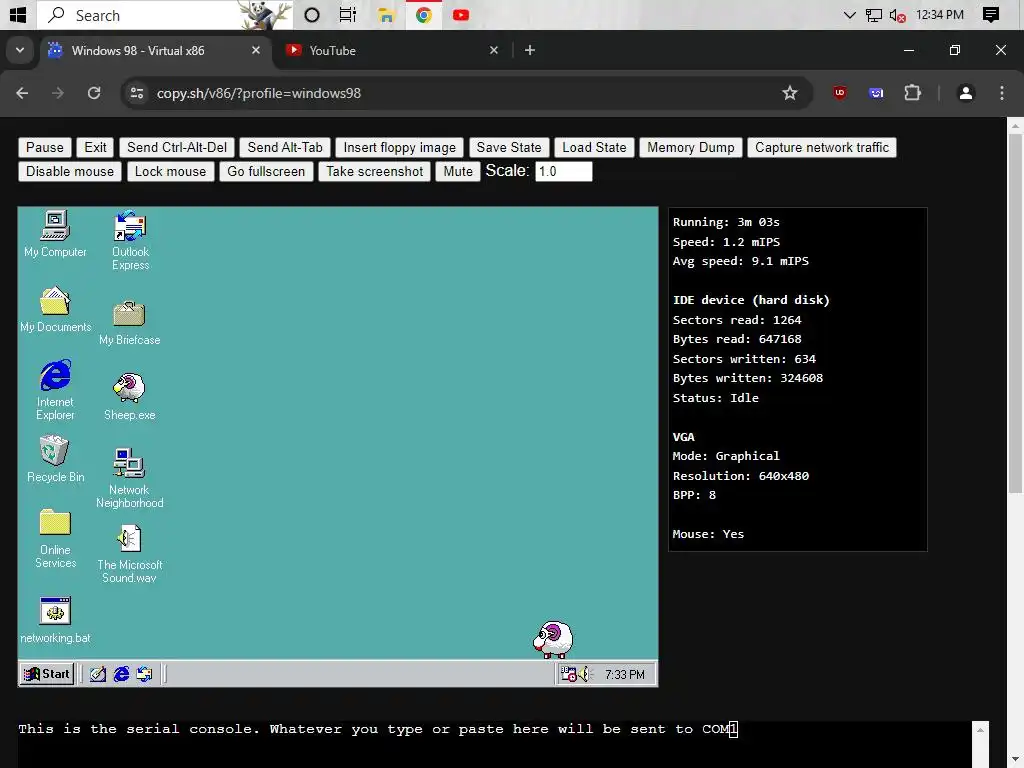Click Load State button

(x=594, y=148)
